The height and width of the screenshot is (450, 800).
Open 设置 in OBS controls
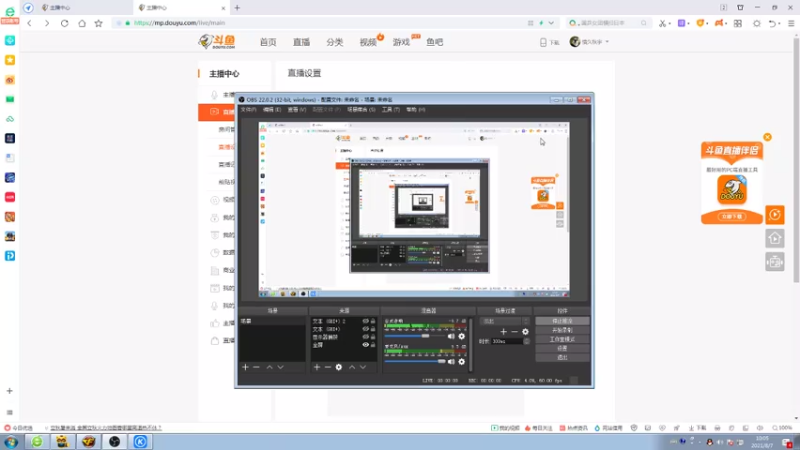[x=562, y=348]
